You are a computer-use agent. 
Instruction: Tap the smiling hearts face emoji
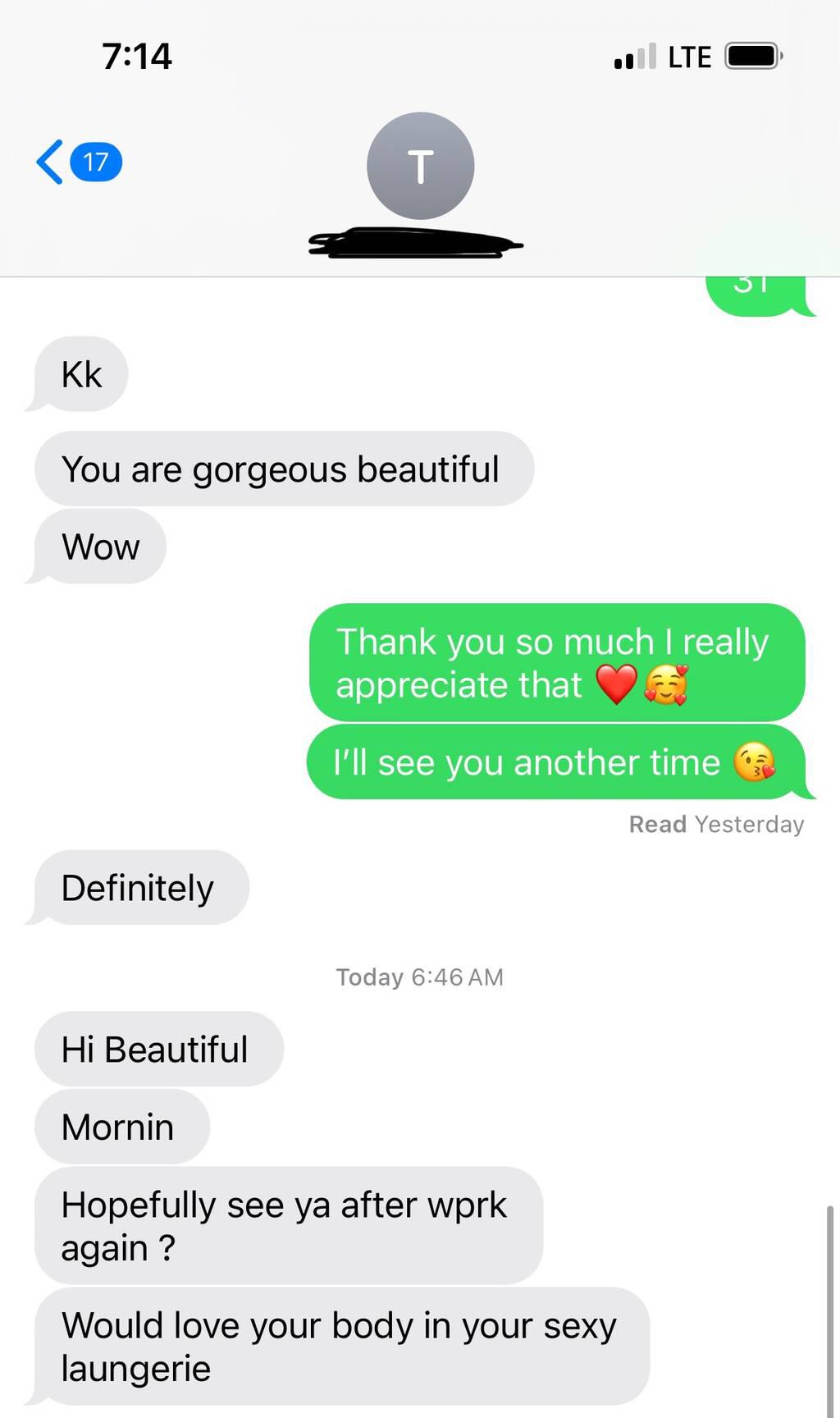(x=665, y=685)
